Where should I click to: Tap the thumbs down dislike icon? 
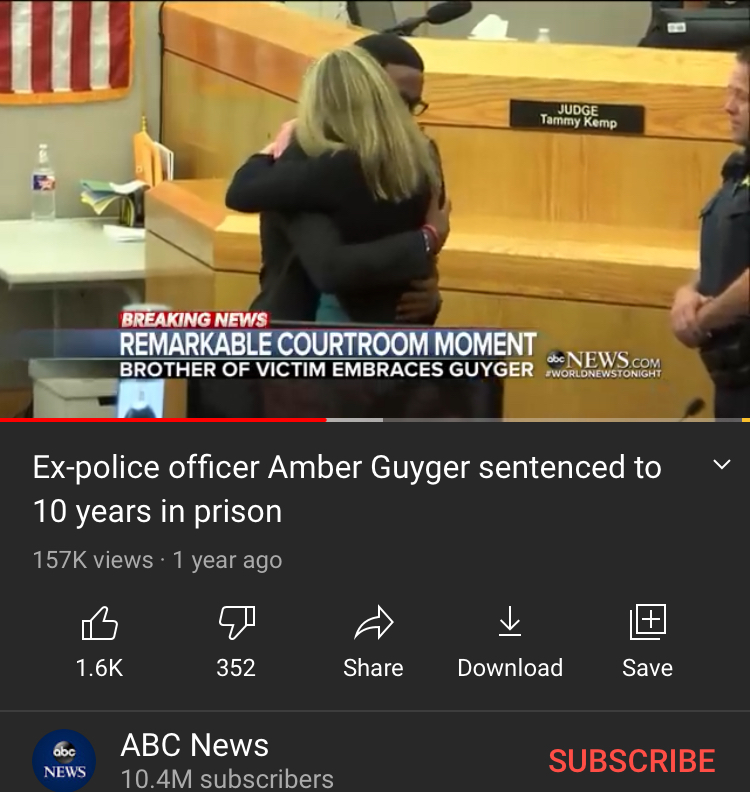click(237, 623)
